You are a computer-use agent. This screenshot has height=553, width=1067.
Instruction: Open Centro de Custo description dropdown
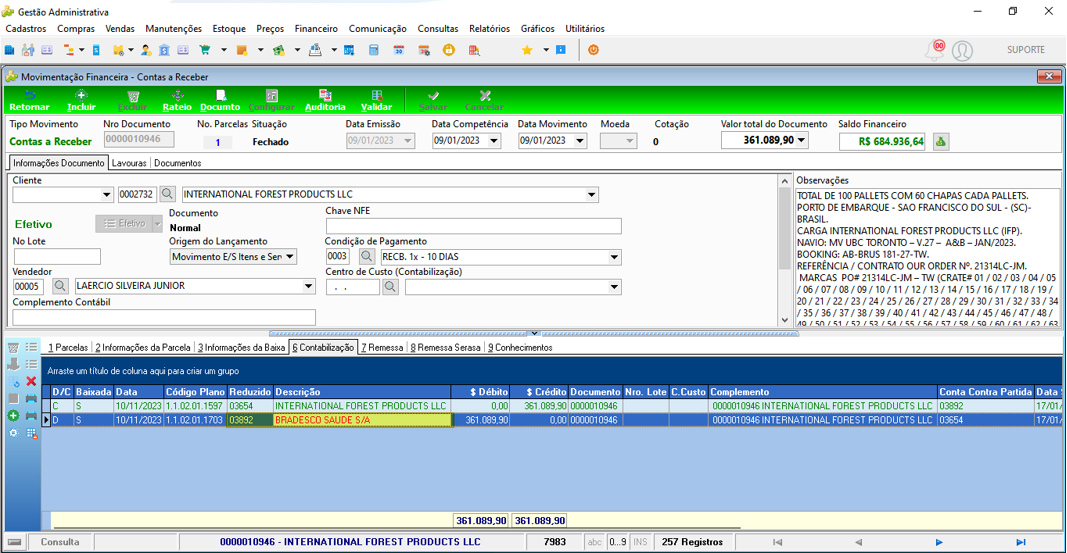(x=614, y=287)
